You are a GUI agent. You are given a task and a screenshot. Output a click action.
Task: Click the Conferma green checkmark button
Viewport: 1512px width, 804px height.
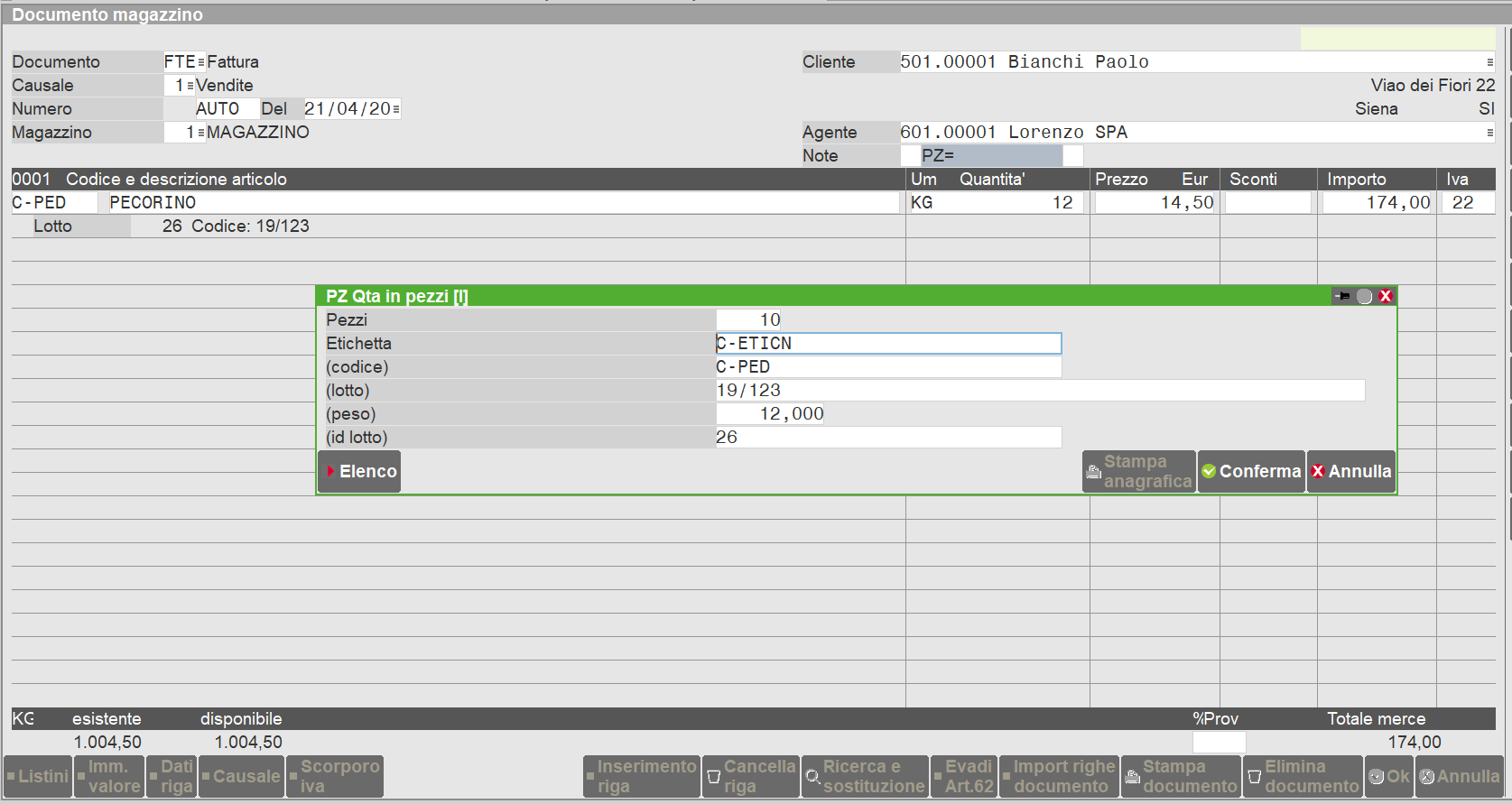tap(1251, 471)
